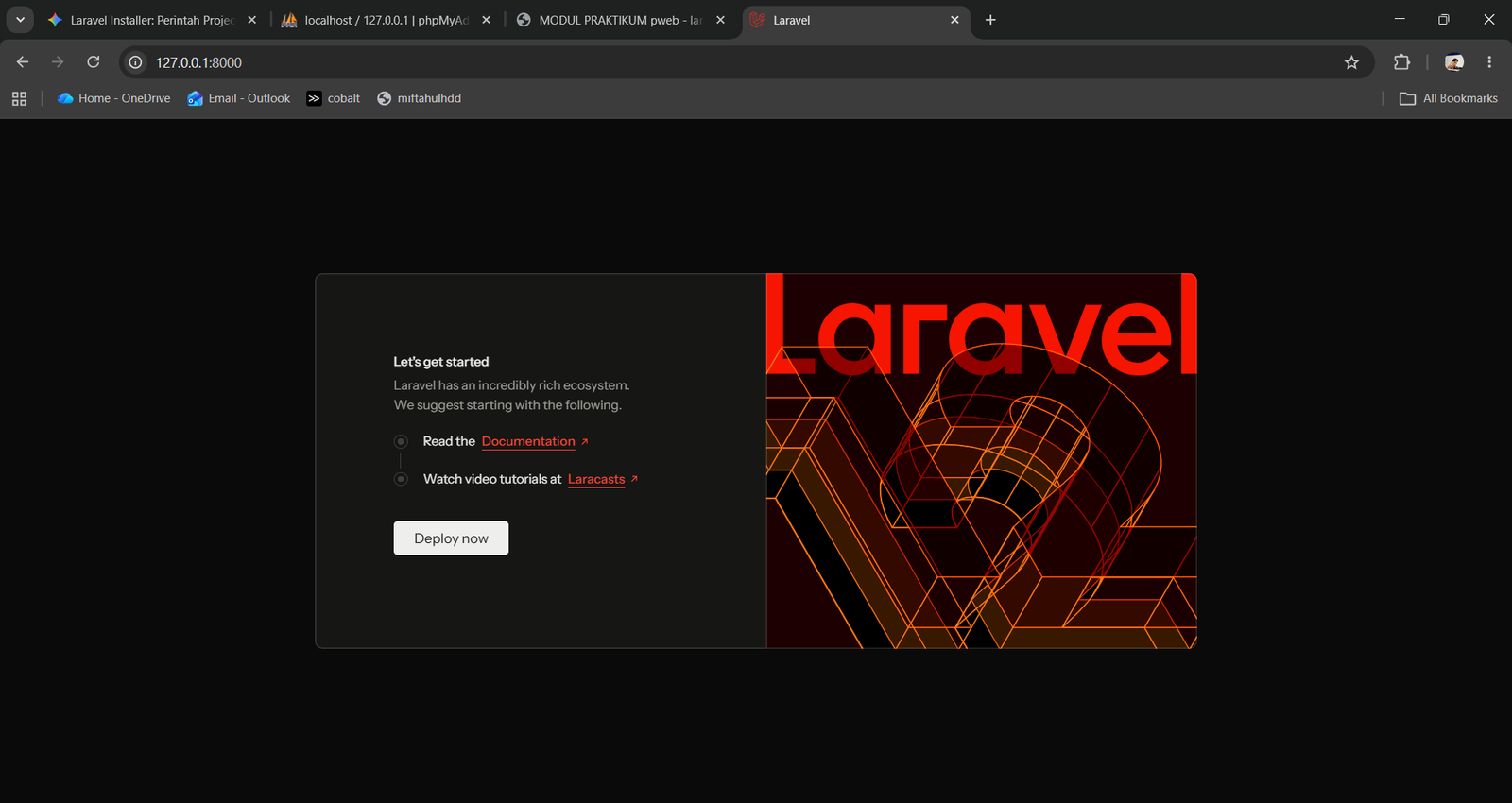Click the OneDrive cloud bookmark icon
1512x803 pixels.
pos(65,98)
